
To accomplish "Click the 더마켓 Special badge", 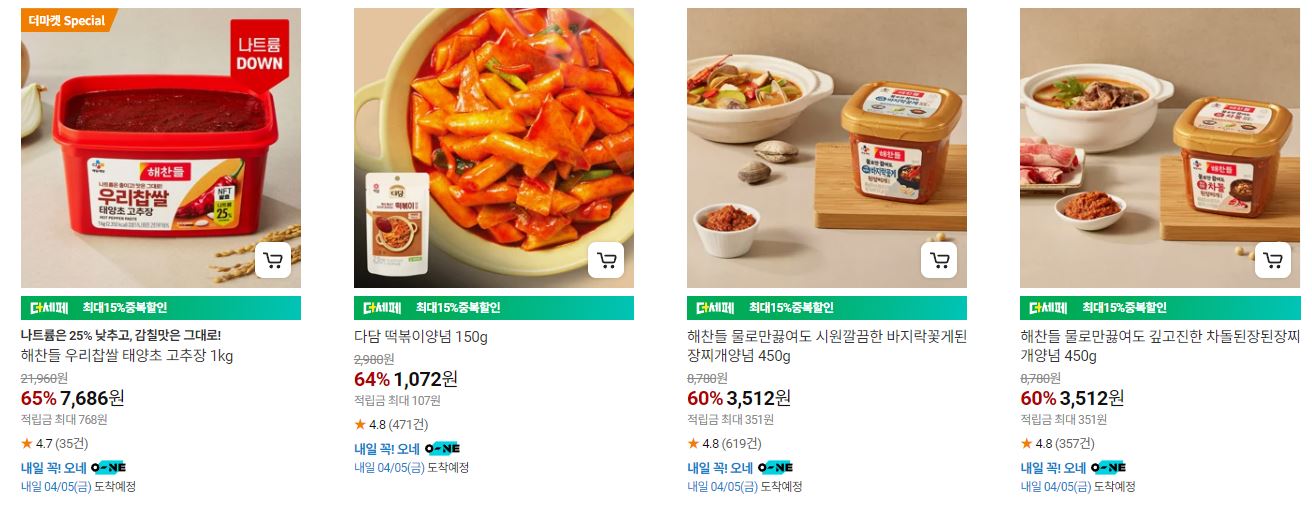I will pyautogui.click(x=68, y=20).
